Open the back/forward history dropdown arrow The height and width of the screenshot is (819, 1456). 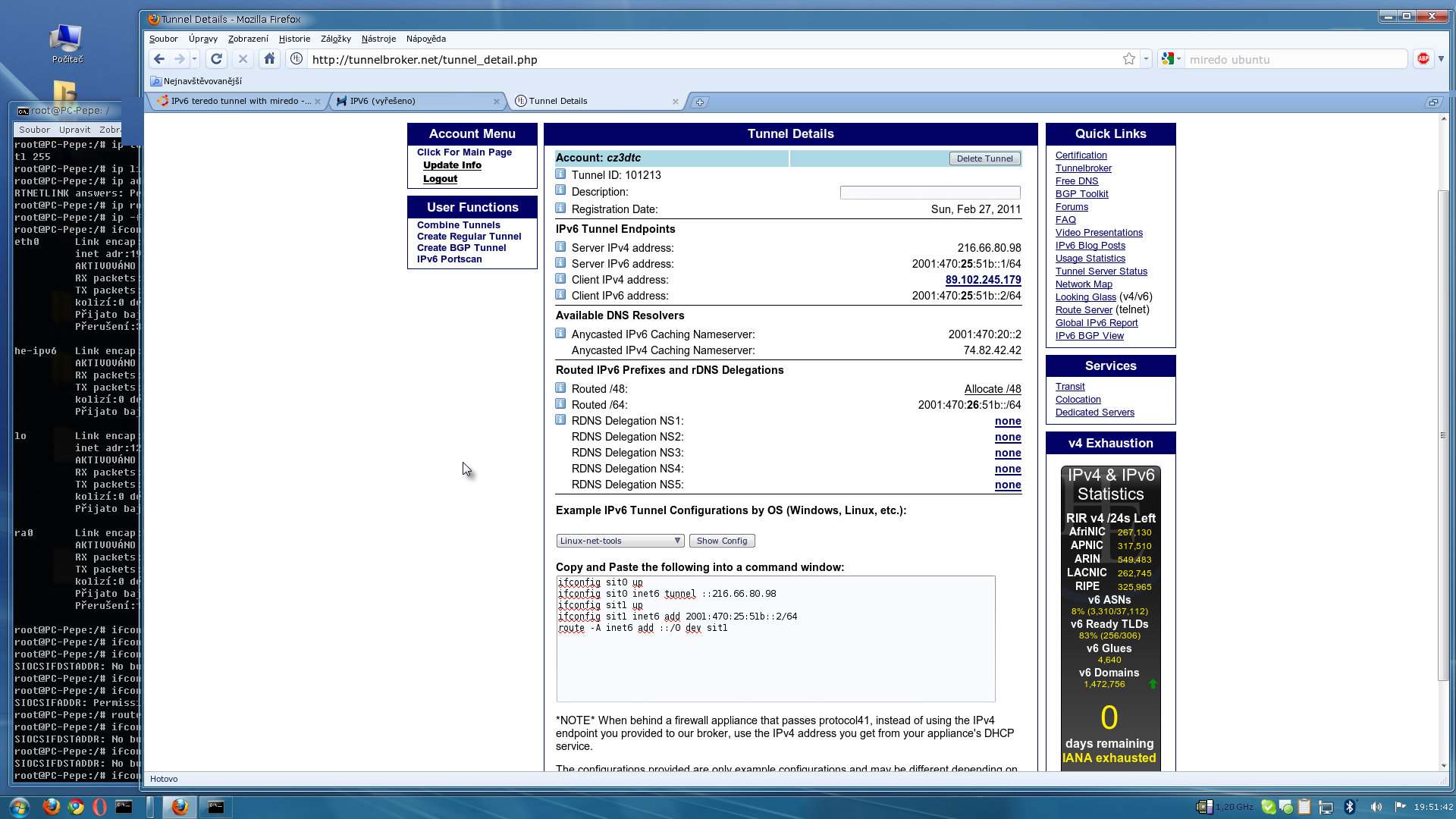pyautogui.click(x=195, y=59)
